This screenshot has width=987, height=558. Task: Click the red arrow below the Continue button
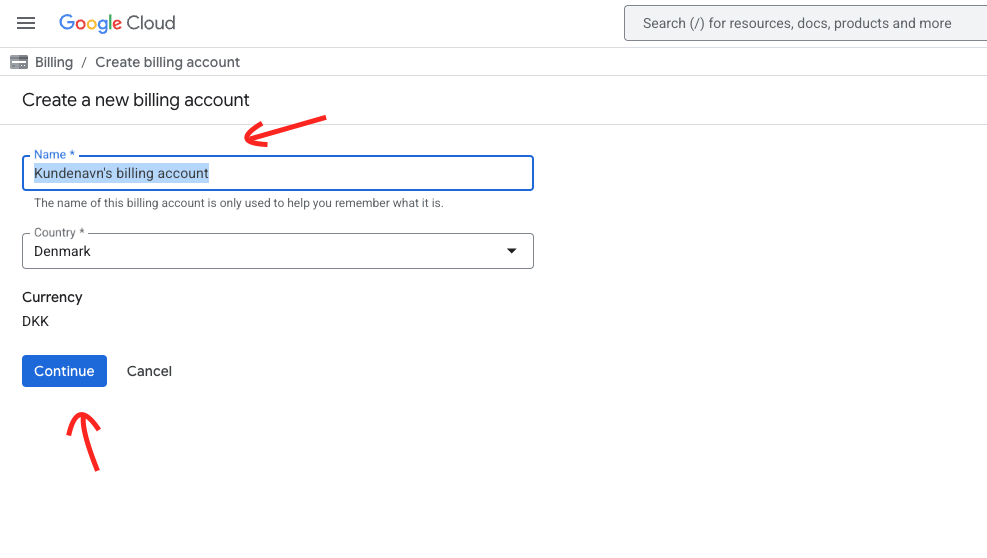pyautogui.click(x=85, y=438)
